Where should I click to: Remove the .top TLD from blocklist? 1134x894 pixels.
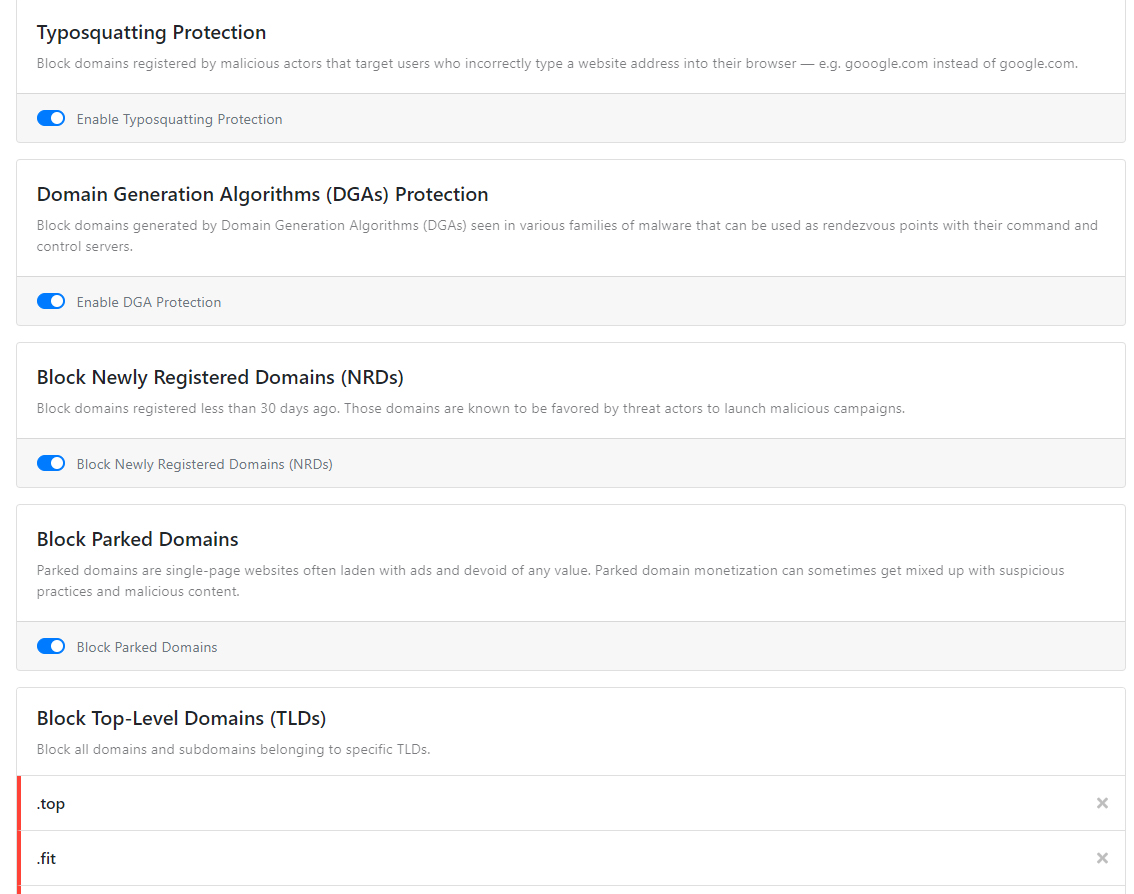click(x=1102, y=803)
